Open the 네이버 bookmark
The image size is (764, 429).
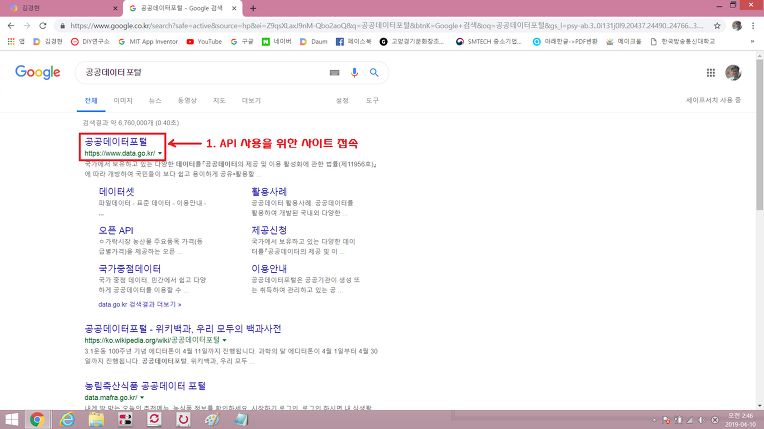coord(276,42)
